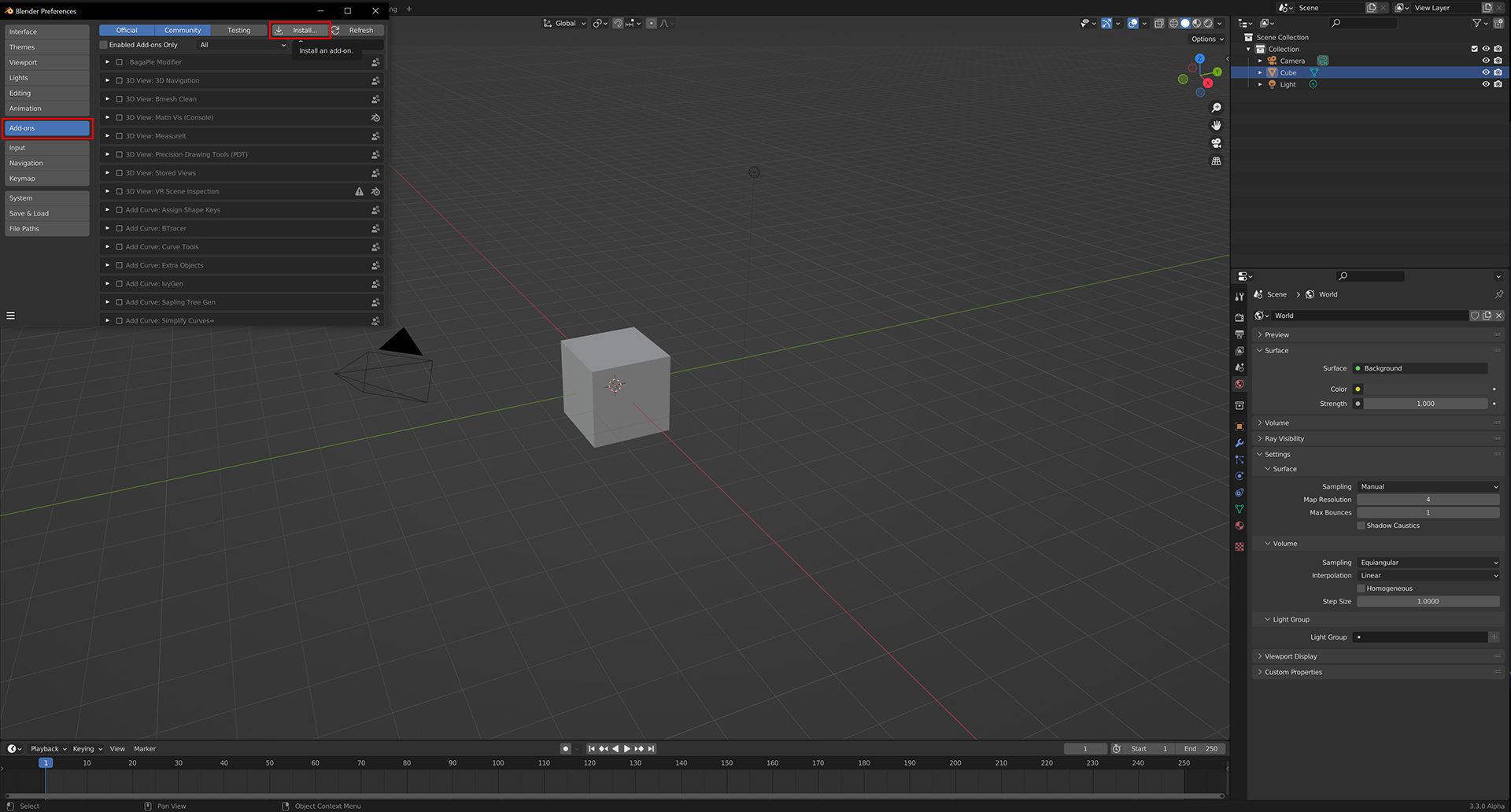Click the viewport pan hand icon
The height and width of the screenshot is (812, 1511).
[1216, 126]
